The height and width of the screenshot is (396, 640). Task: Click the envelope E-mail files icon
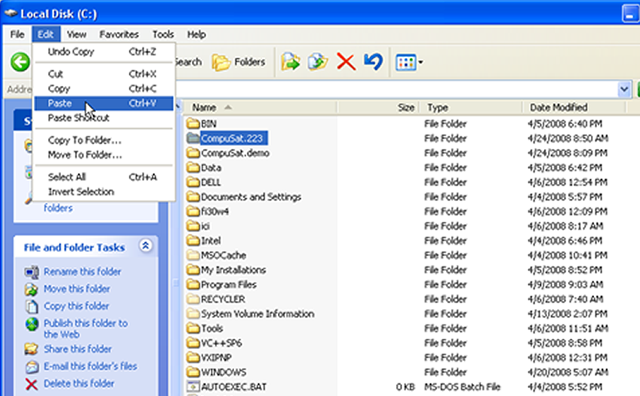click(31, 367)
